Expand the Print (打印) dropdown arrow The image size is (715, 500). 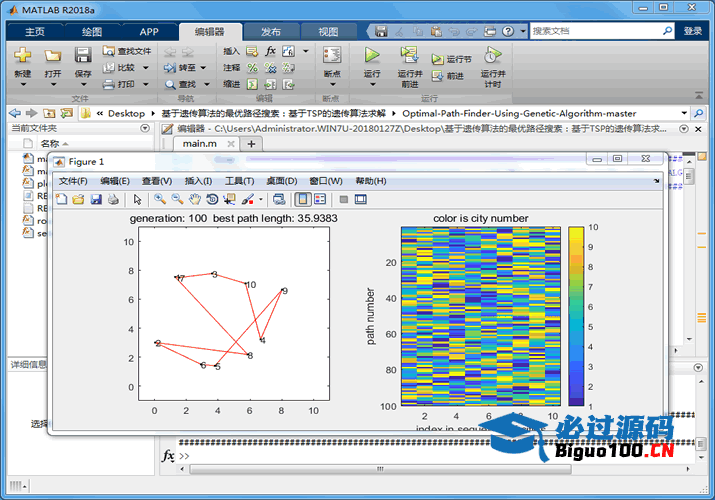pyautogui.click(x=146, y=84)
